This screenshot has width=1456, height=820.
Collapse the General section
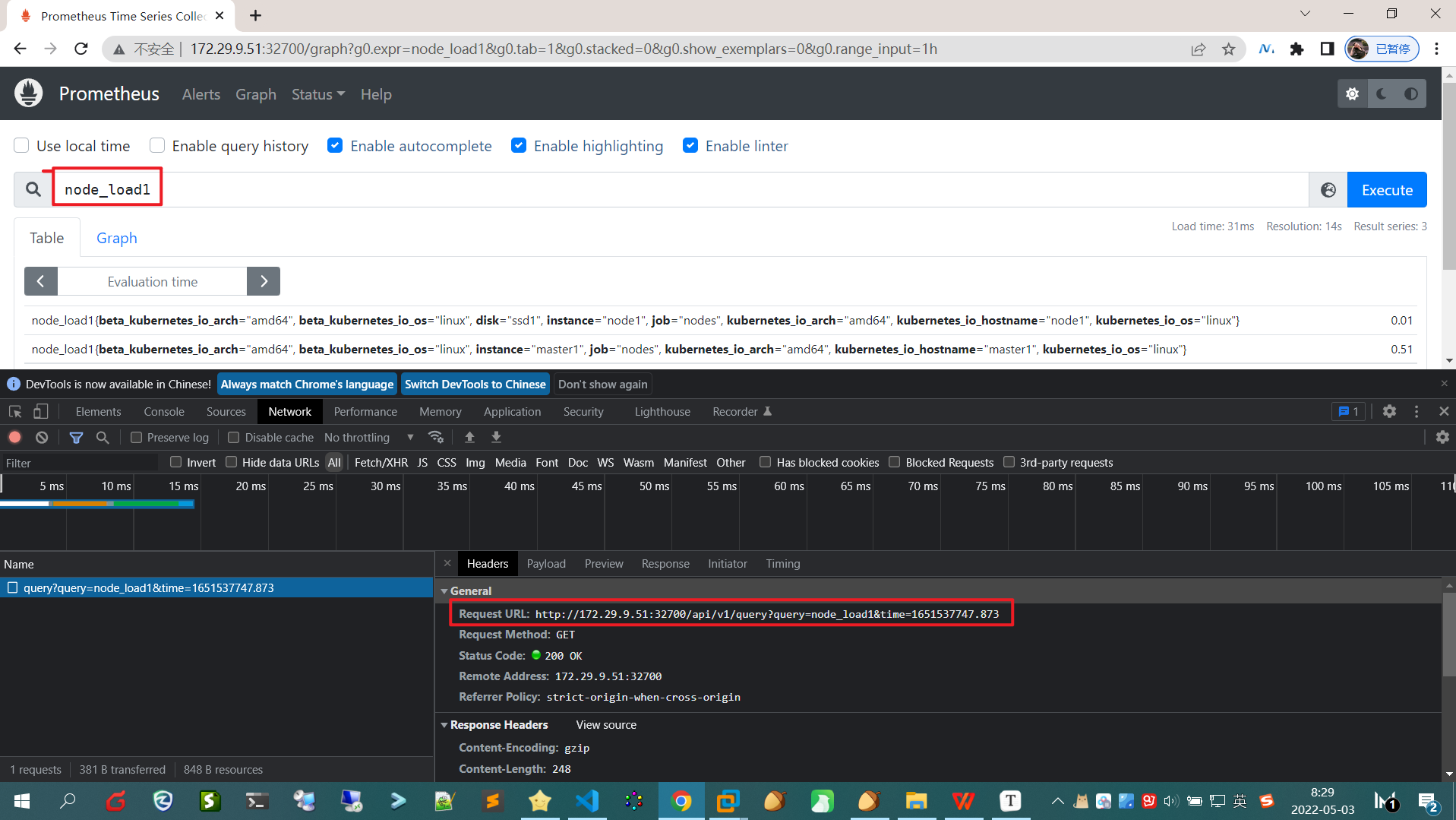[x=444, y=590]
